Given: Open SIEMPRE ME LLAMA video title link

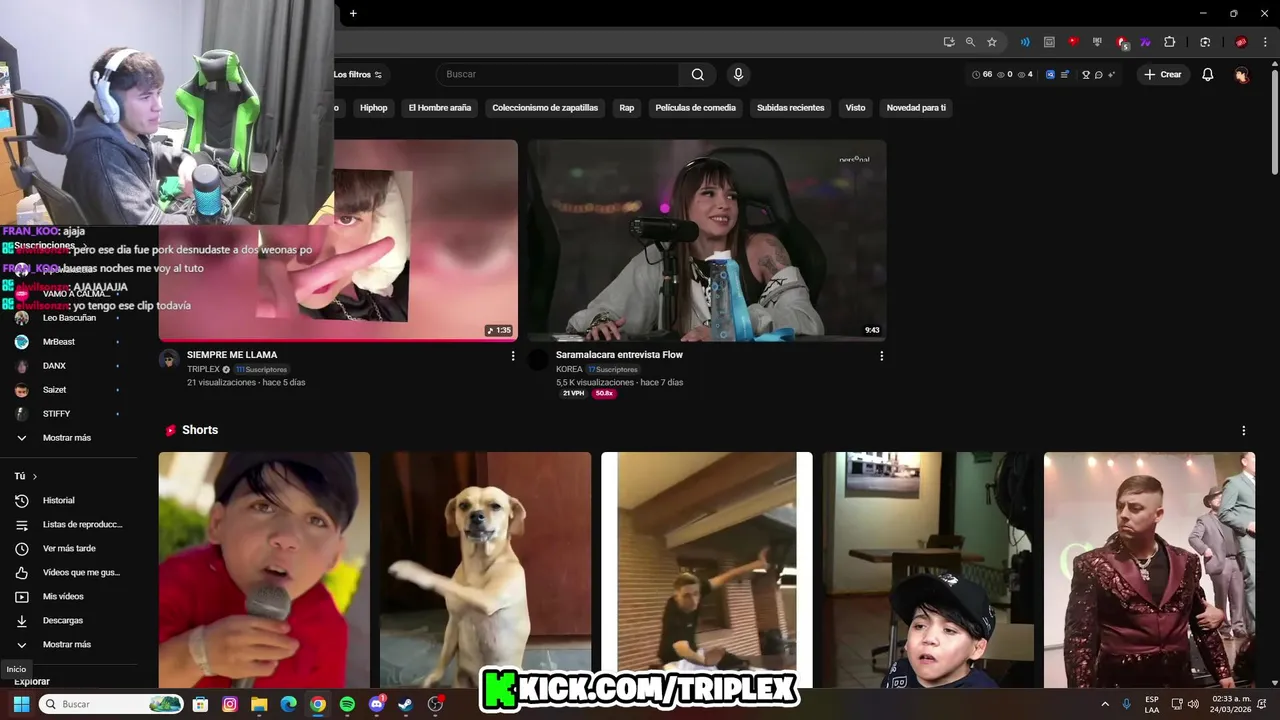Looking at the screenshot, I should 232,355.
